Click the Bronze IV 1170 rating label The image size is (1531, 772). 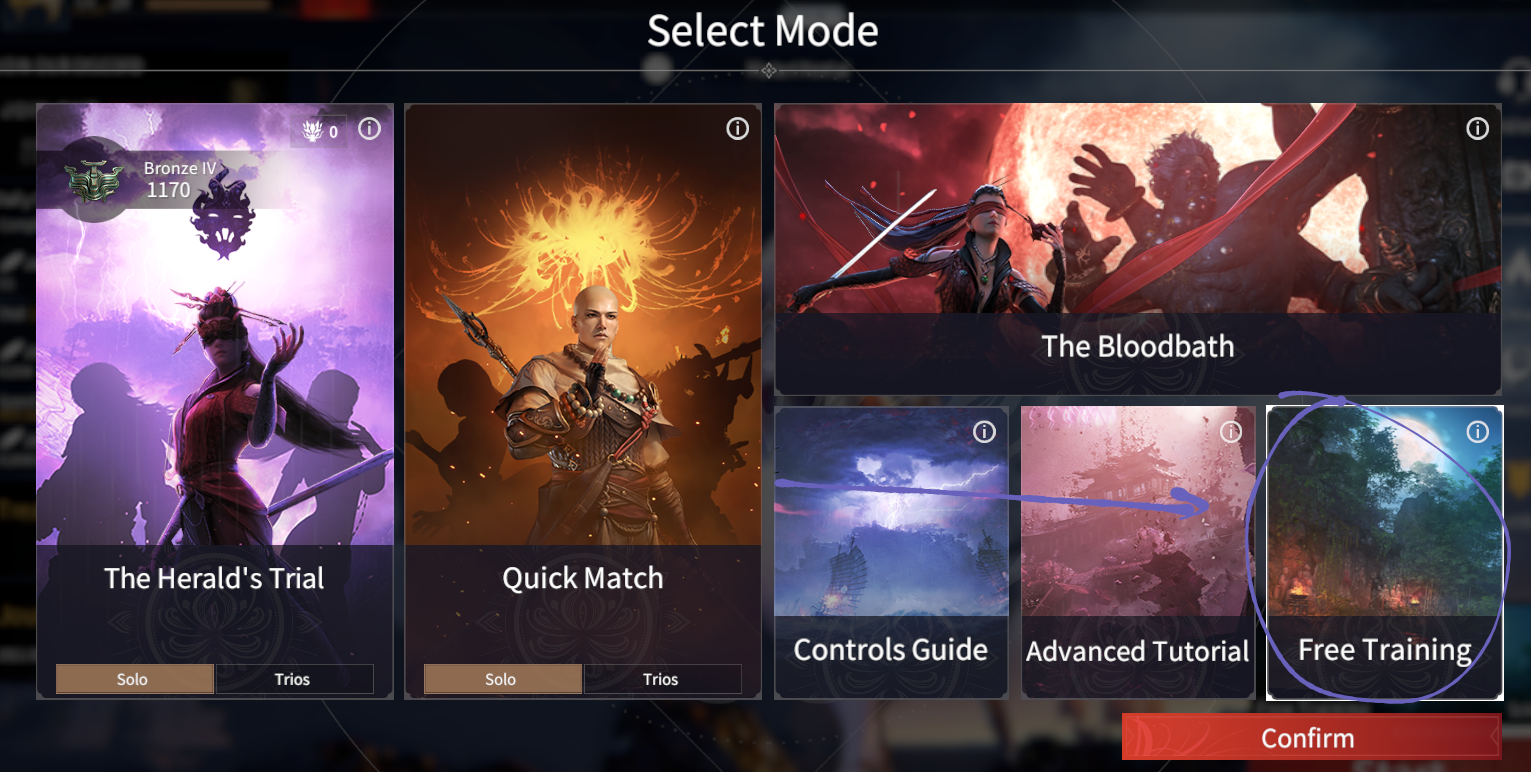[180, 180]
